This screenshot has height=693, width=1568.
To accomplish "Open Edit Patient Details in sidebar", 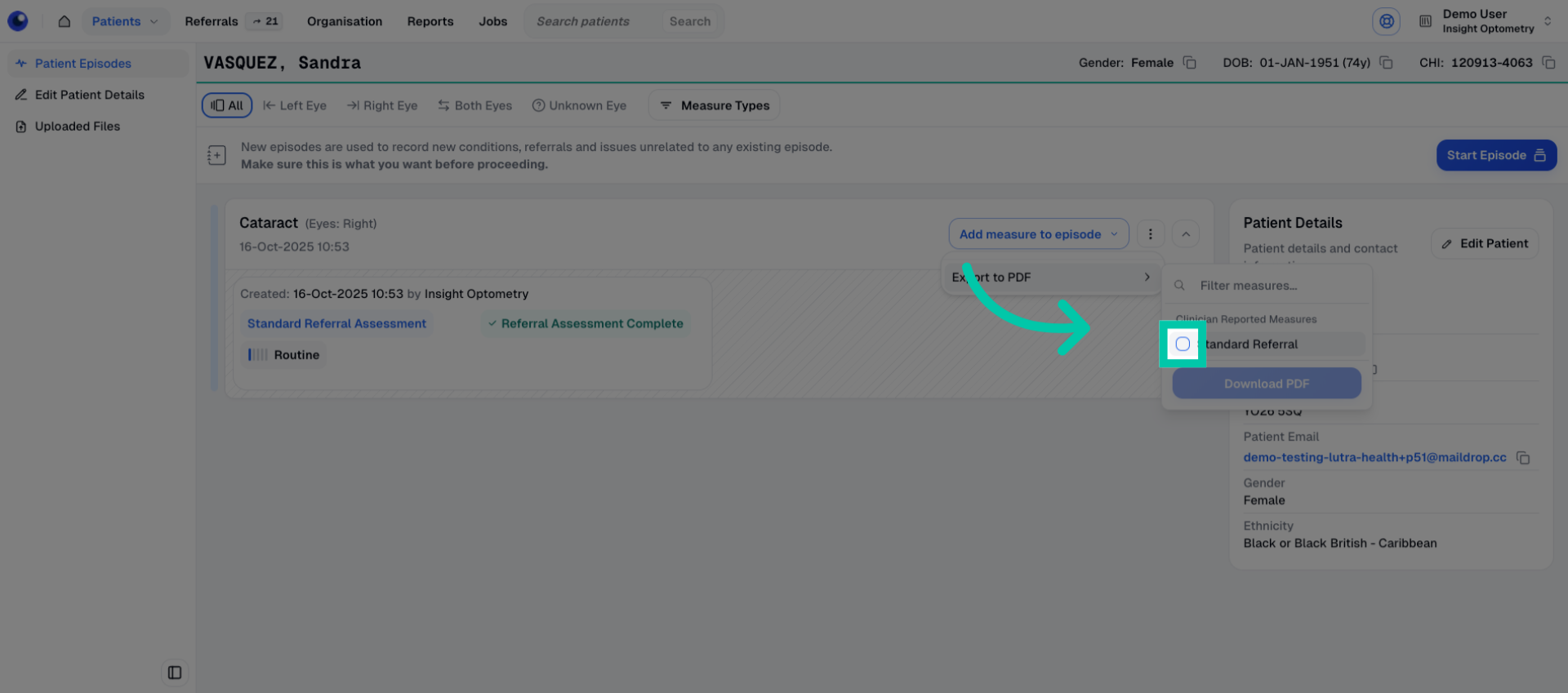I will [98, 95].
